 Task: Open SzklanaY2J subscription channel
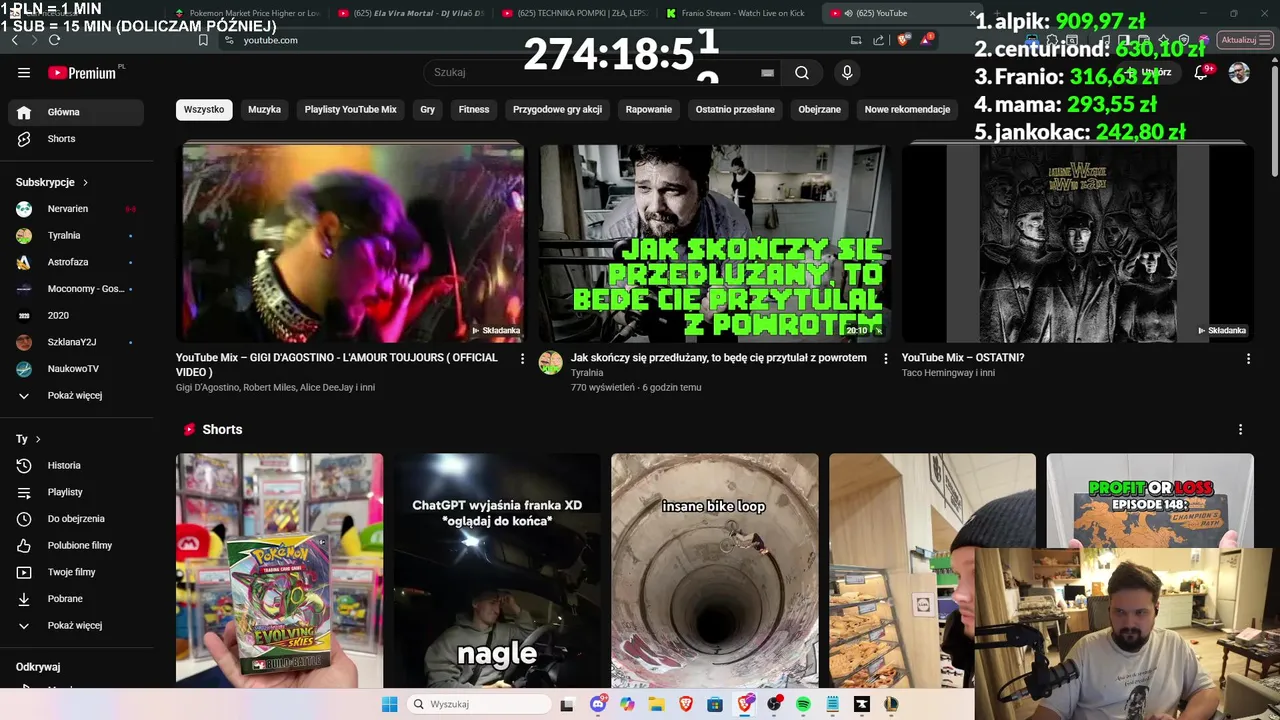(76, 342)
